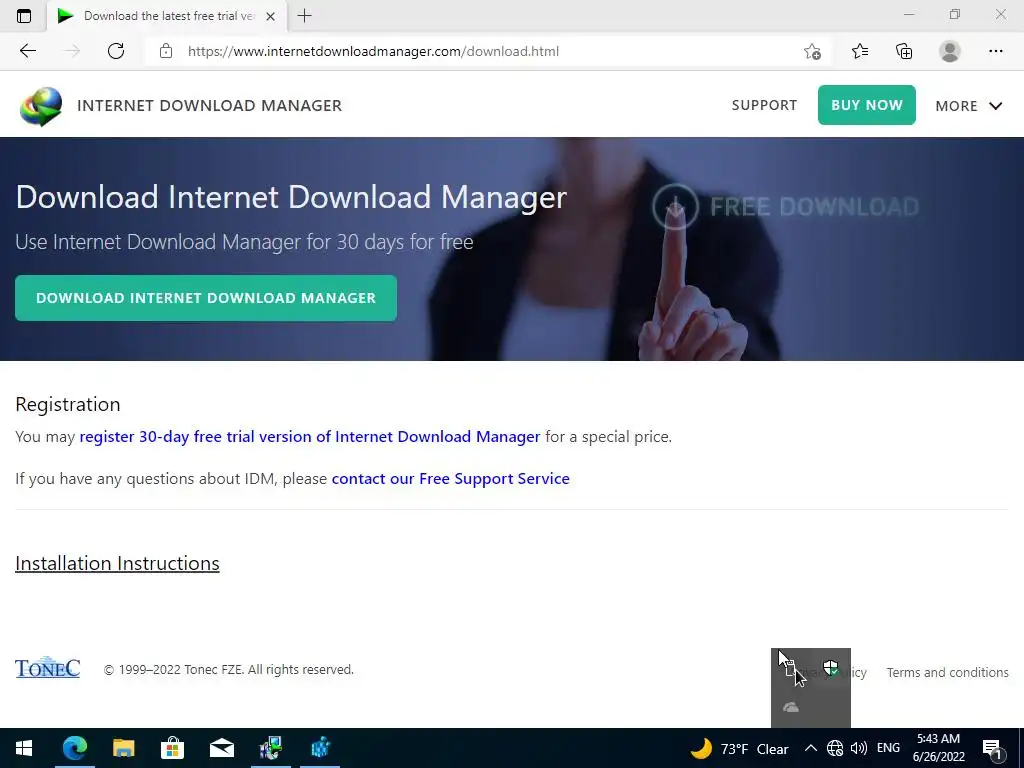This screenshot has width=1024, height=768.
Task: Open contact our Free Support Service link
Action: click(x=451, y=479)
